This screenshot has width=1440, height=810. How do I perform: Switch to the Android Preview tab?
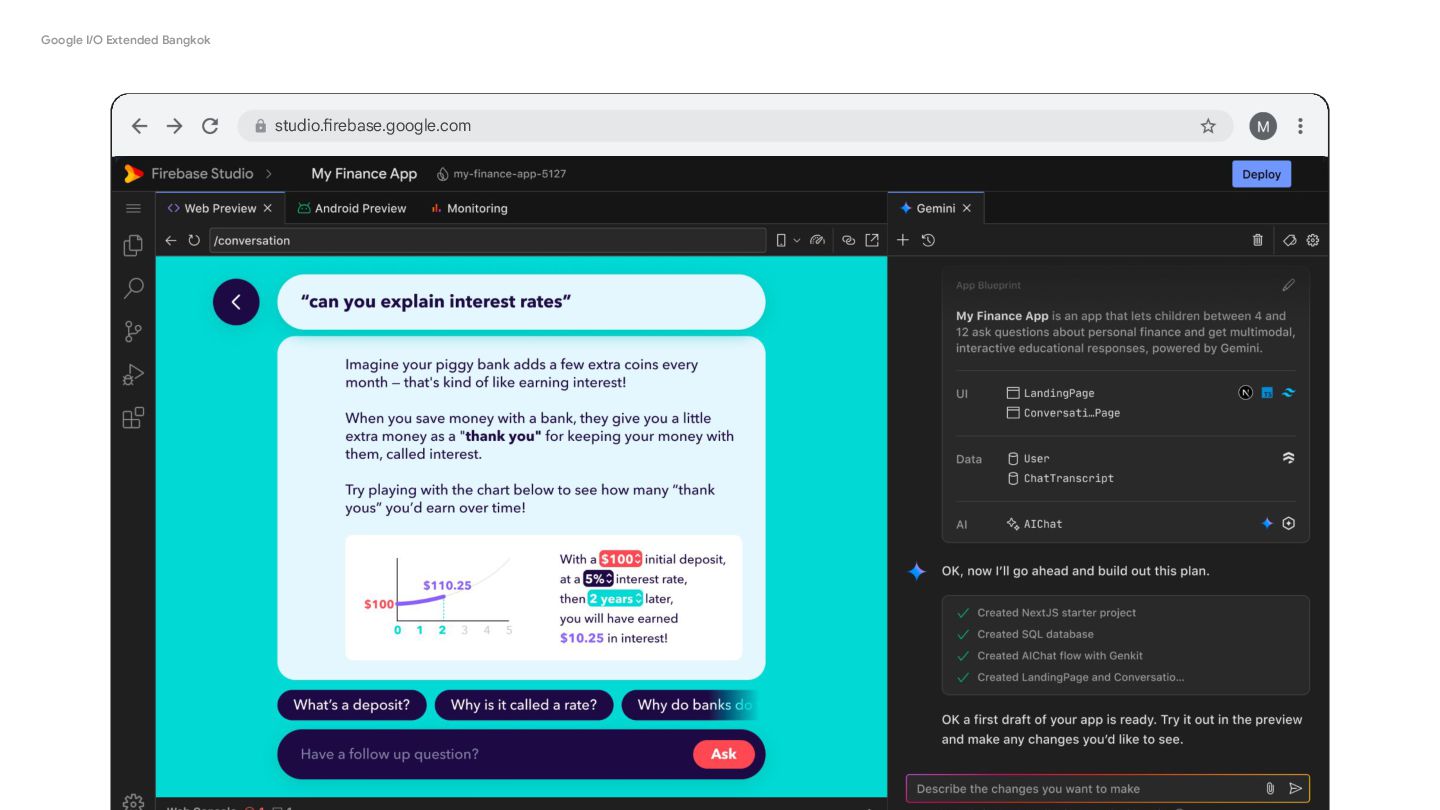pos(352,208)
